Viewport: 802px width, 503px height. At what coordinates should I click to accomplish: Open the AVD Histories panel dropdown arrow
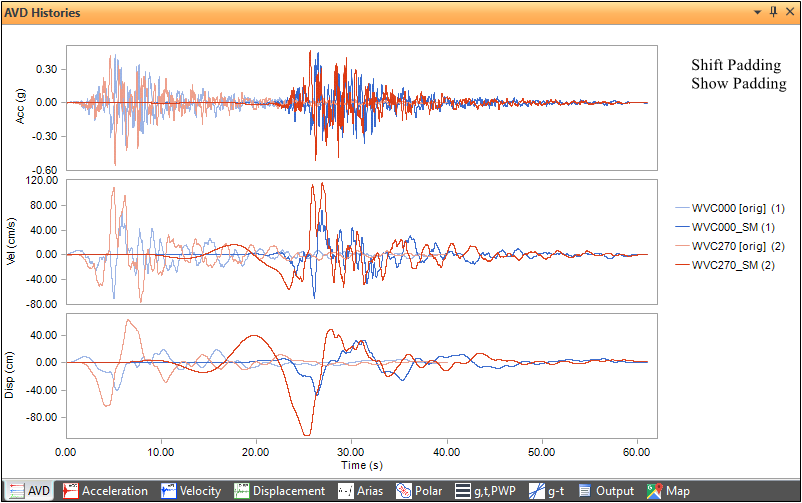pyautogui.click(x=755, y=13)
